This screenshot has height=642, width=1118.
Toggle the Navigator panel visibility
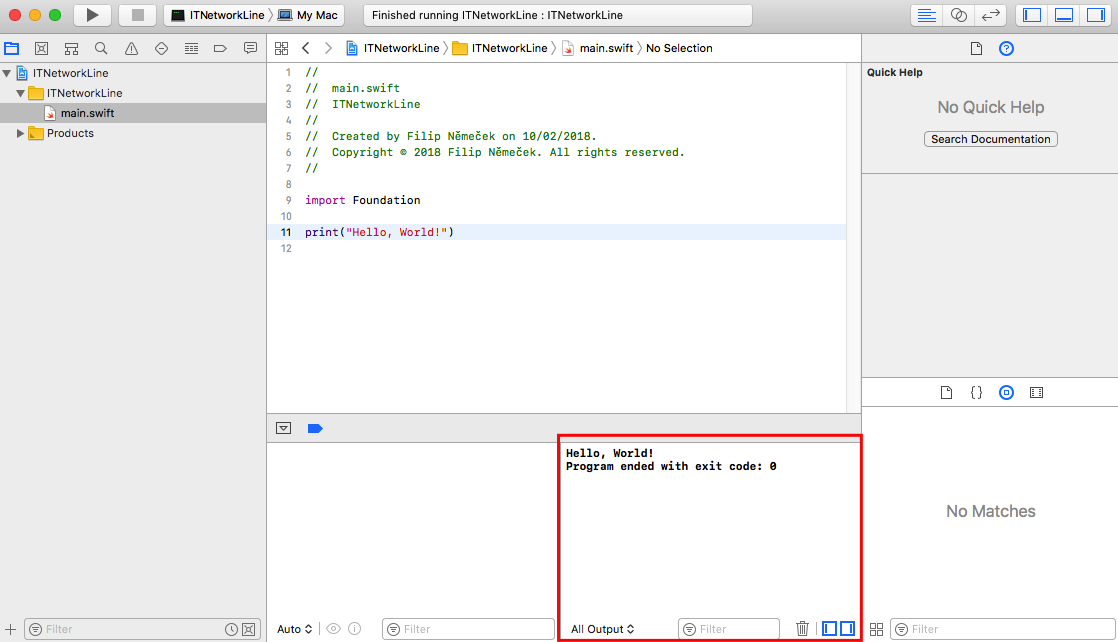(x=1034, y=15)
